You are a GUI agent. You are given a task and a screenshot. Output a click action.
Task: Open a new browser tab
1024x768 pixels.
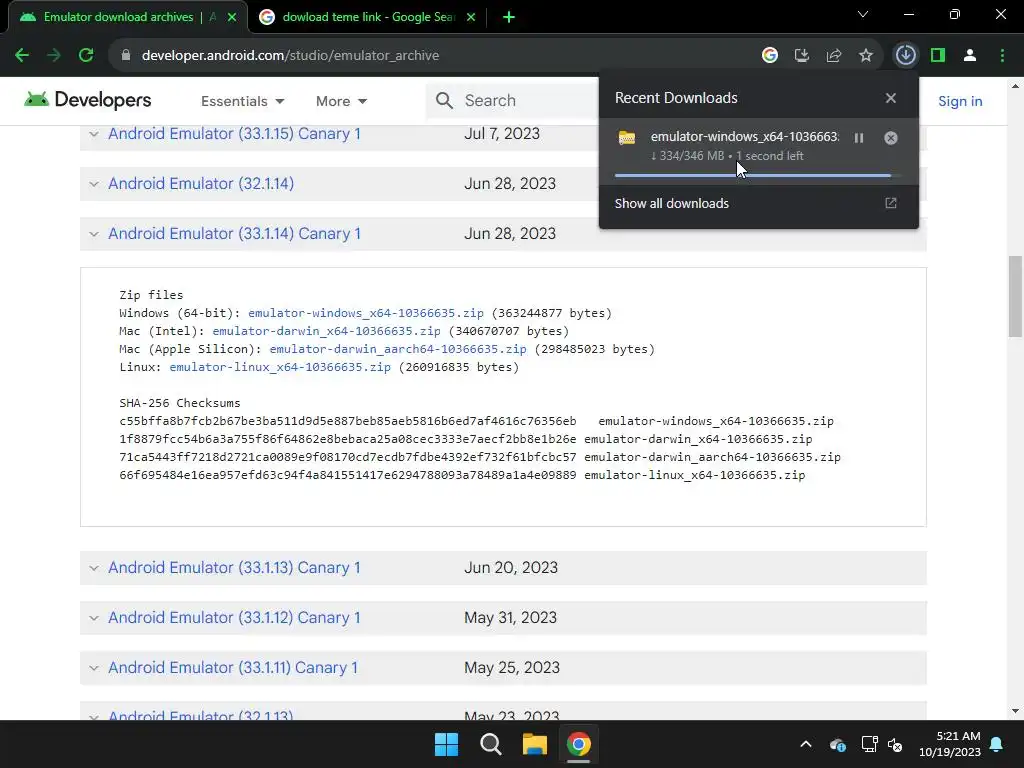(509, 17)
